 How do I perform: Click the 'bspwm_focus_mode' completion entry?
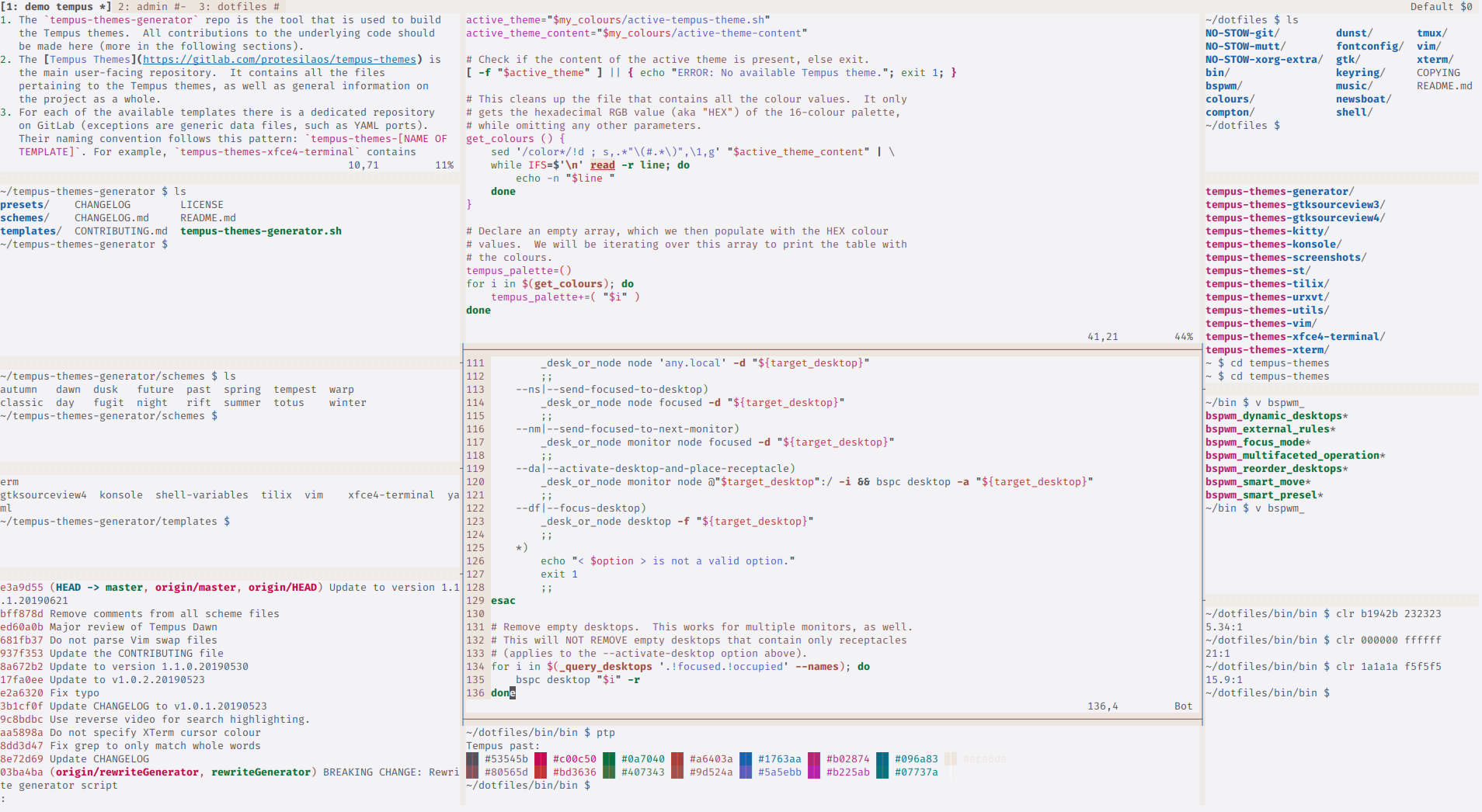click(1258, 442)
